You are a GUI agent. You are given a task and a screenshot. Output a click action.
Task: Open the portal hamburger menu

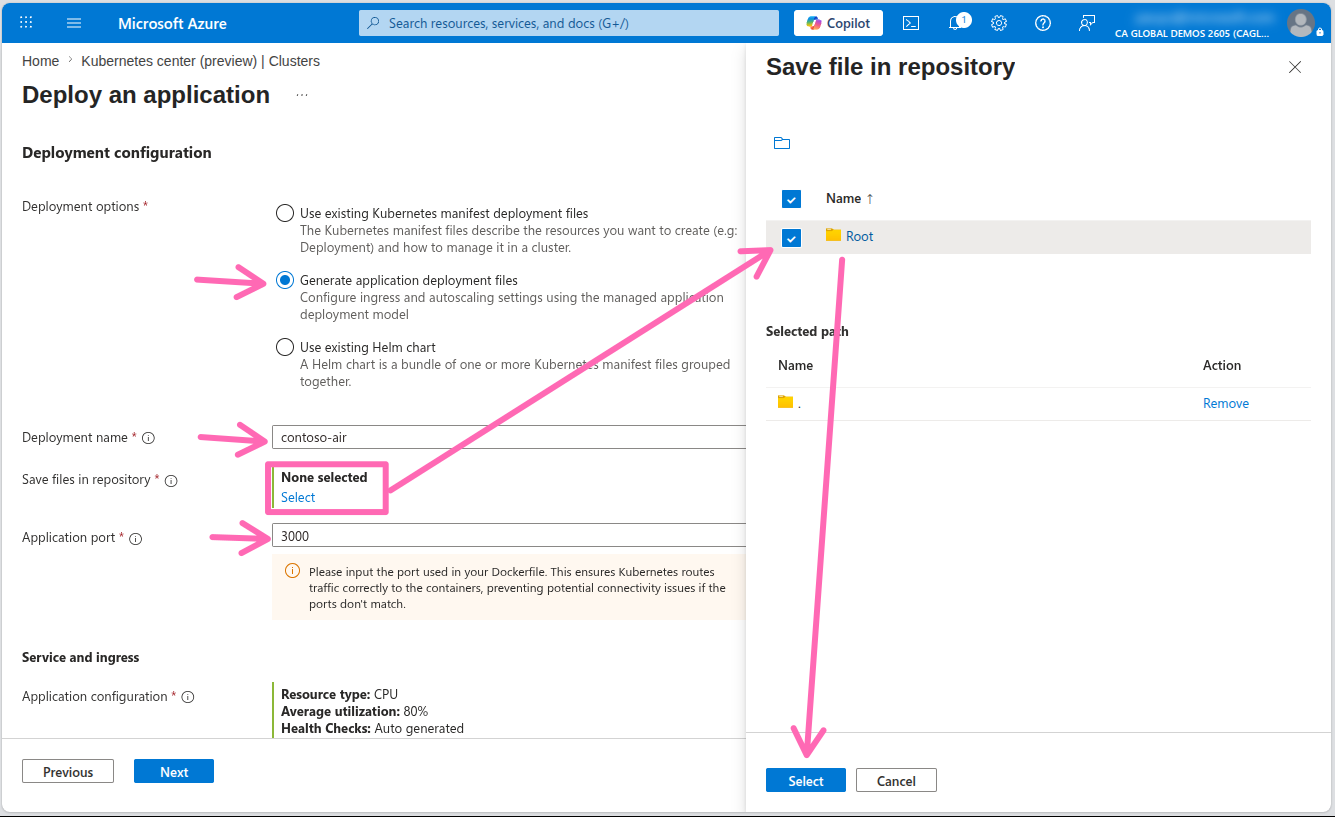click(x=74, y=22)
